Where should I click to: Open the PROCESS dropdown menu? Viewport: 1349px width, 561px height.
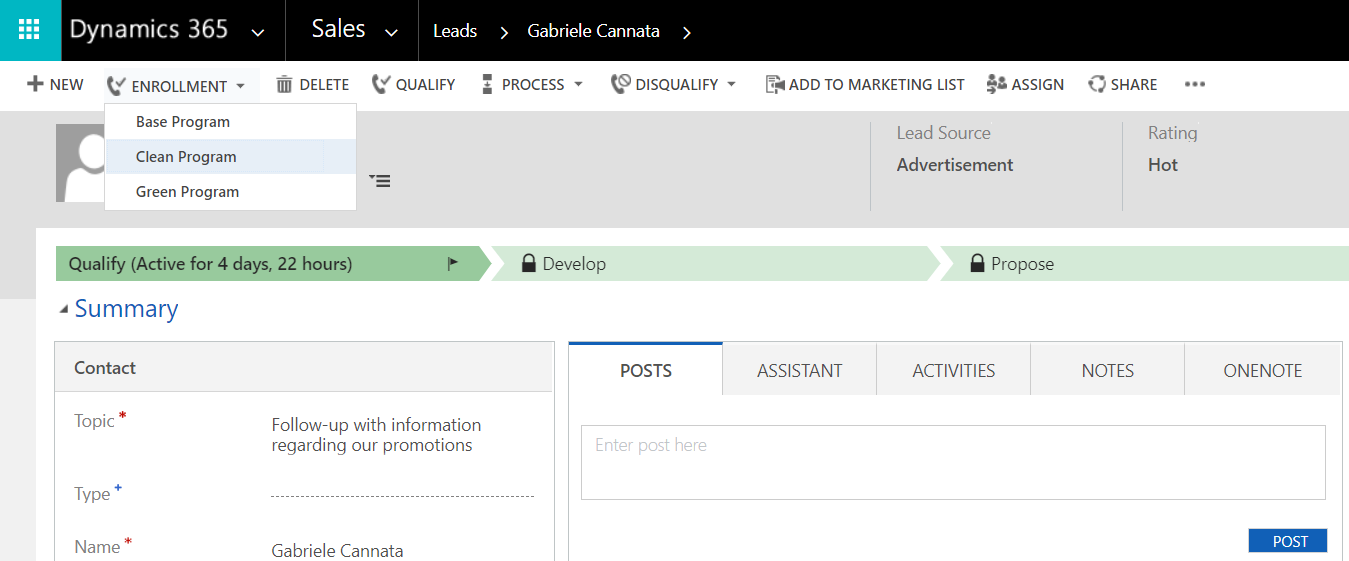(578, 85)
